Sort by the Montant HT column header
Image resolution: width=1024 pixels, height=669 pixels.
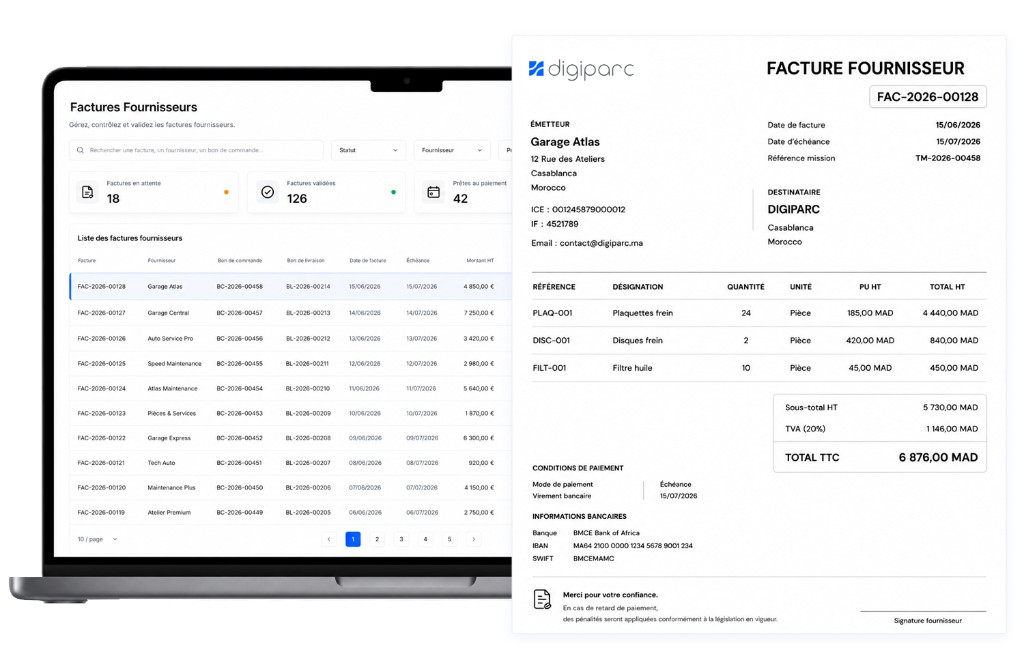pyautogui.click(x=480, y=261)
